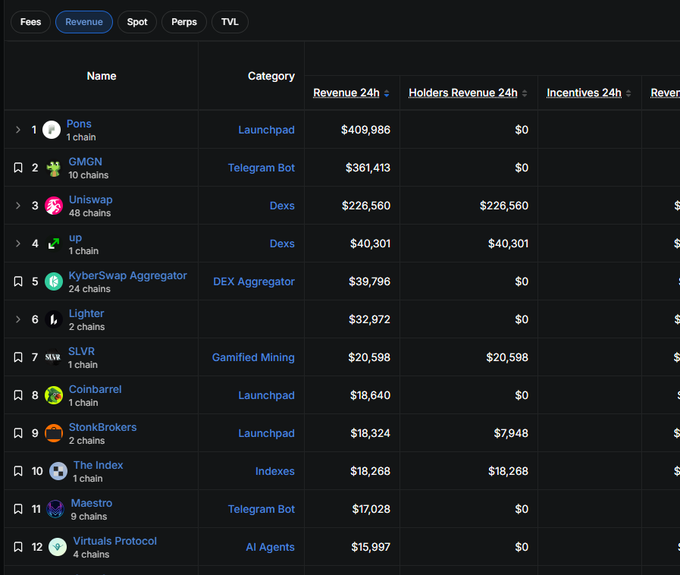Viewport: 680px width, 575px height.
Task: Select the Revenue tab
Action: [84, 22]
